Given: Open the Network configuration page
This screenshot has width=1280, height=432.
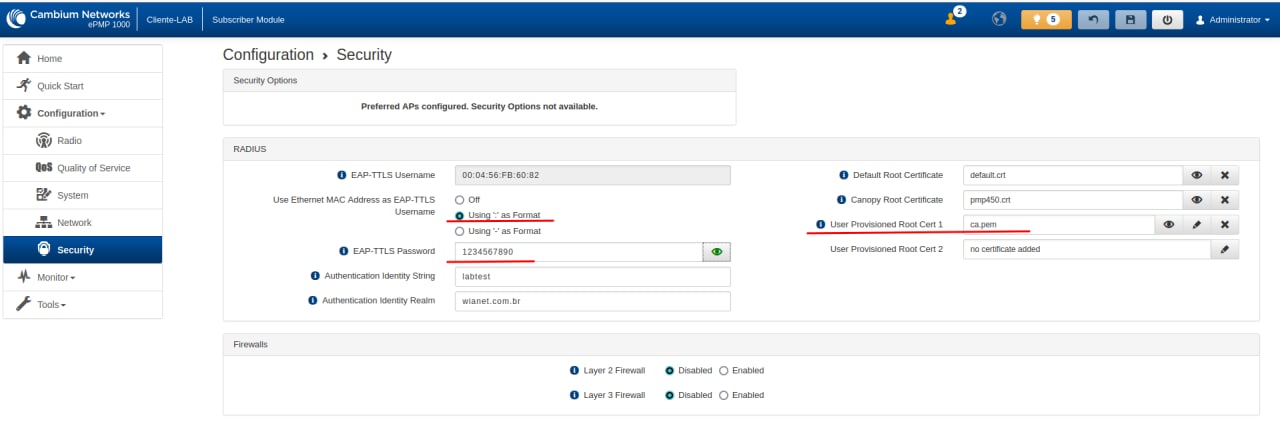Looking at the screenshot, I should 83,222.
